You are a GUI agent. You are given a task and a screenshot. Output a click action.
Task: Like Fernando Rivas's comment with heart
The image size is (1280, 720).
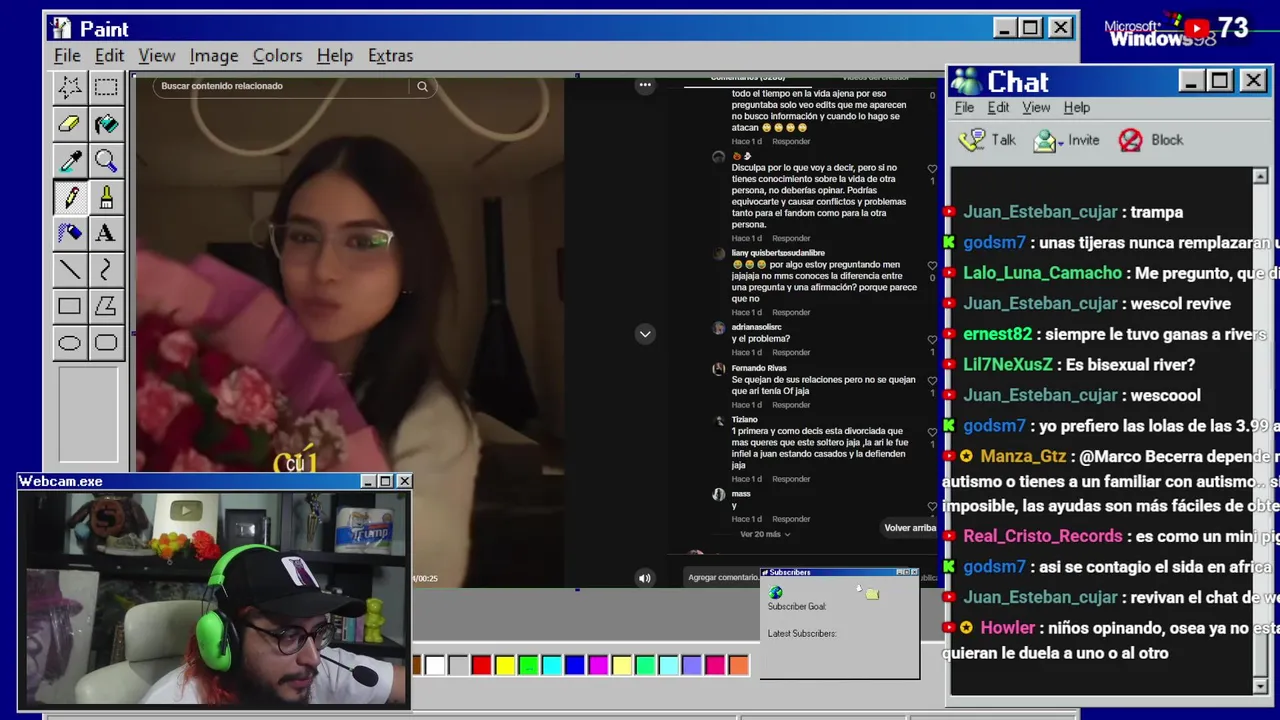(x=932, y=380)
